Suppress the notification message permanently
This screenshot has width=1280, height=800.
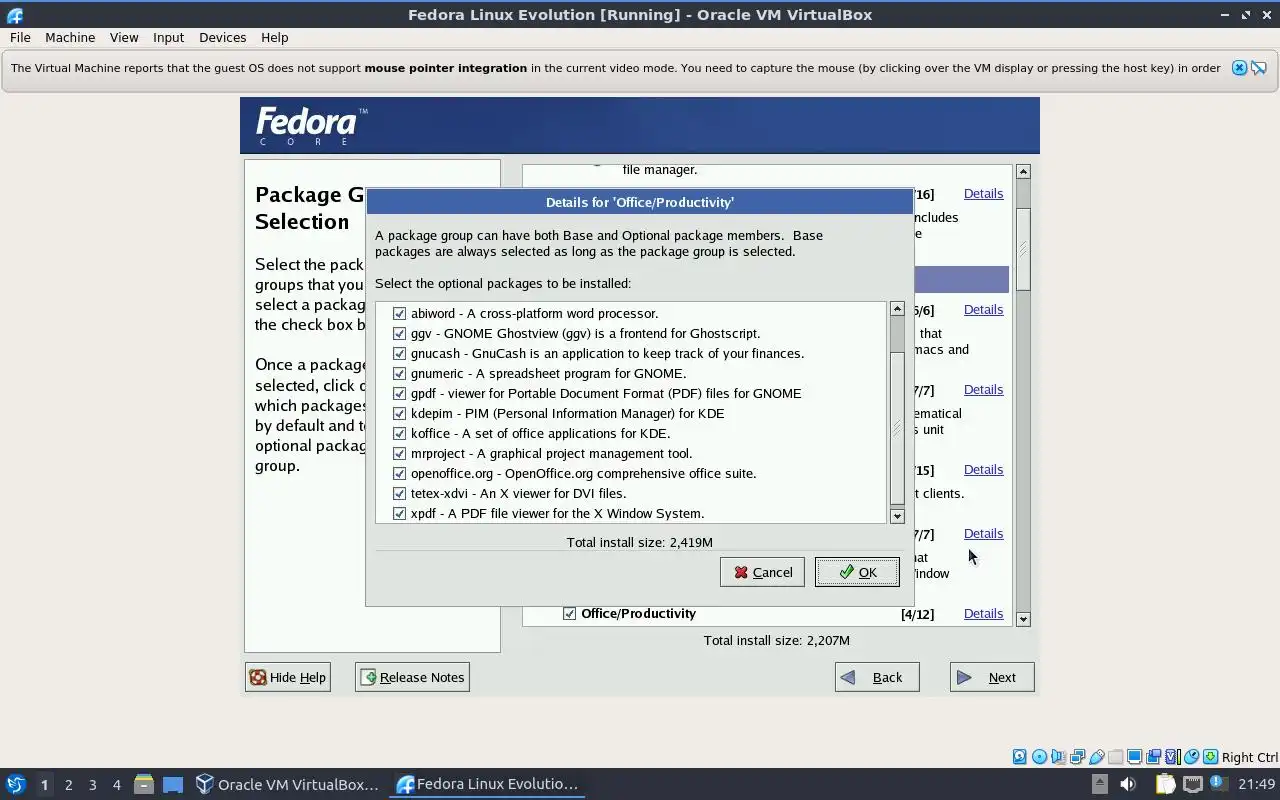pyautogui.click(x=1259, y=68)
